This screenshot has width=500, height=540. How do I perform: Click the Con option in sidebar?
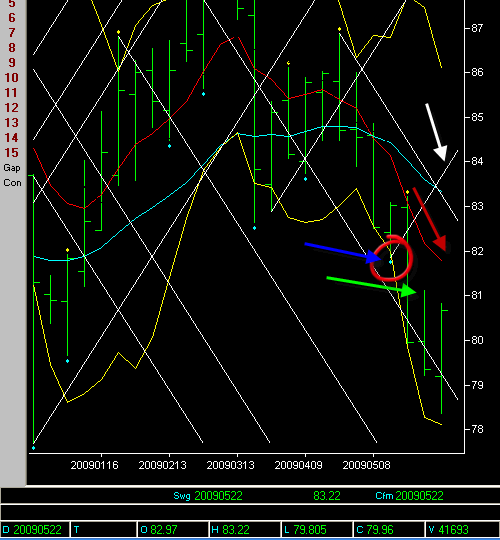point(12,183)
